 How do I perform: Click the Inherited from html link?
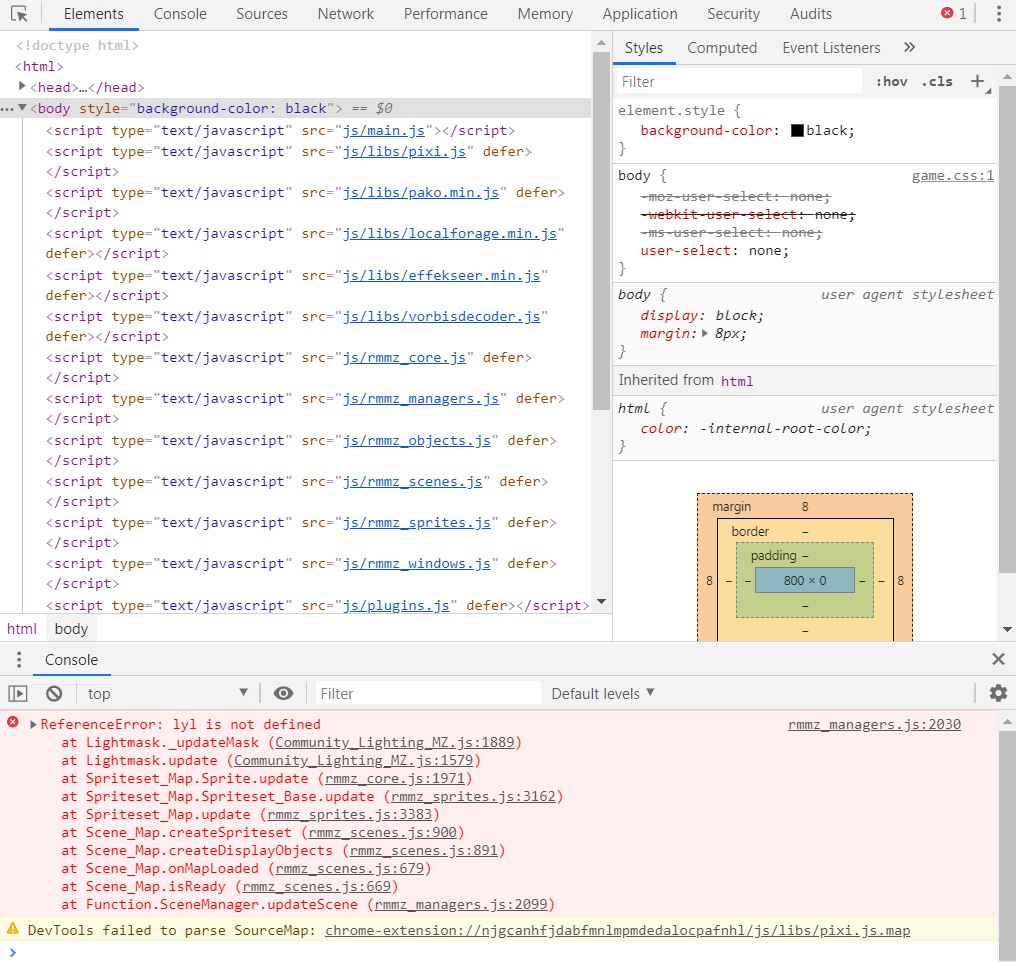point(737,381)
